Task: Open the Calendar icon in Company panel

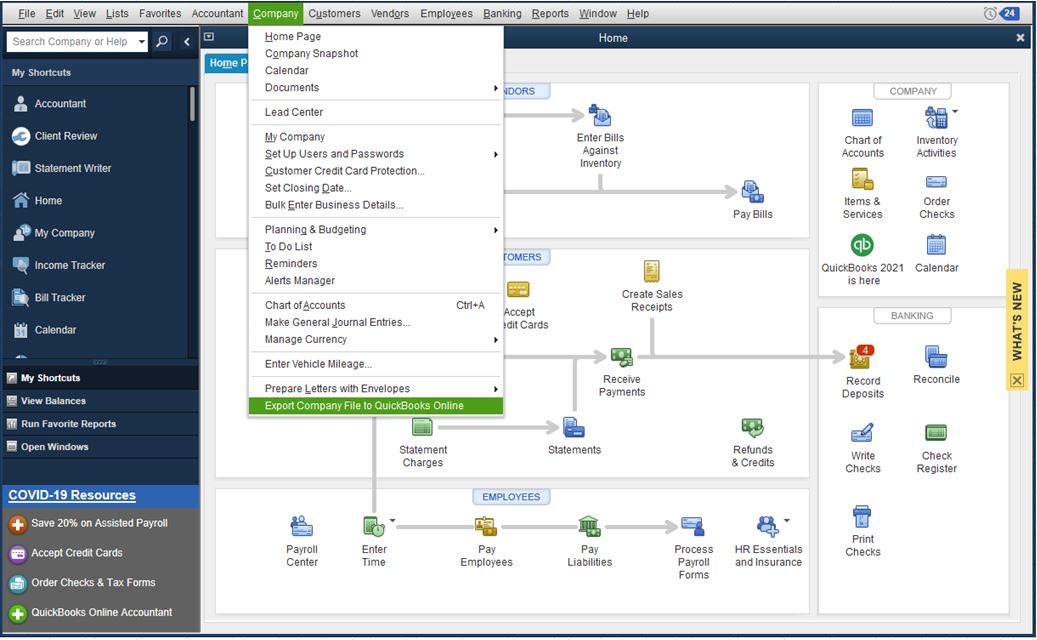Action: click(x=936, y=245)
